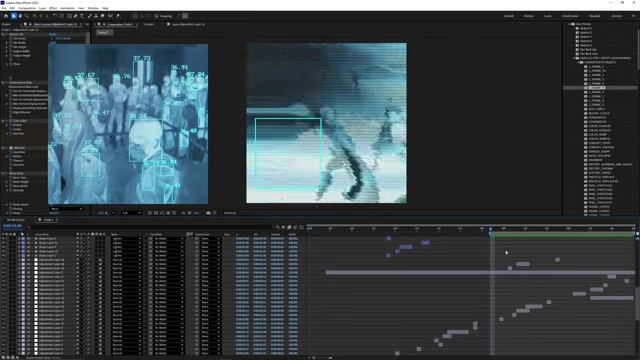Screen dimensions: 640x360
Task: Toggle visibility of Shape Layer 8
Action: pos(3,247)
